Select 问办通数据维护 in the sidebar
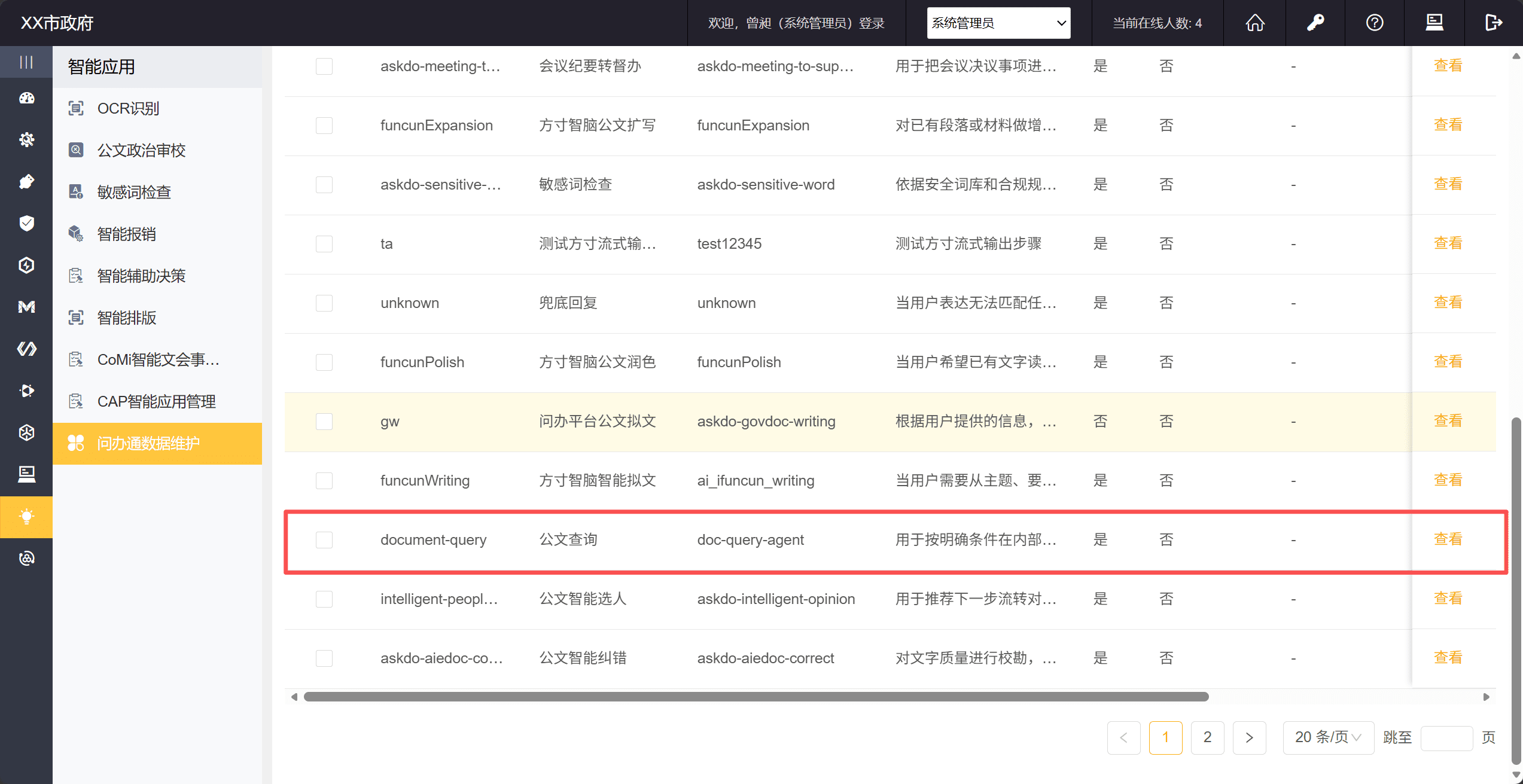1523x784 pixels. (x=157, y=444)
